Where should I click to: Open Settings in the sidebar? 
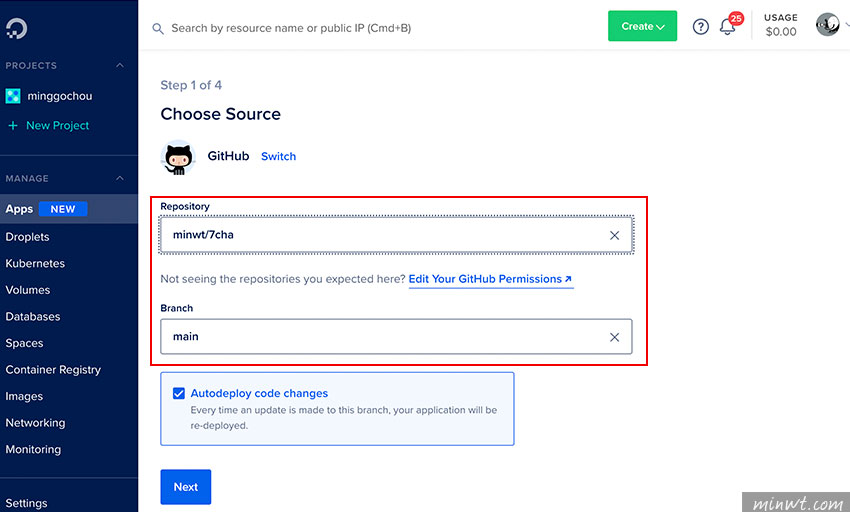(26, 503)
